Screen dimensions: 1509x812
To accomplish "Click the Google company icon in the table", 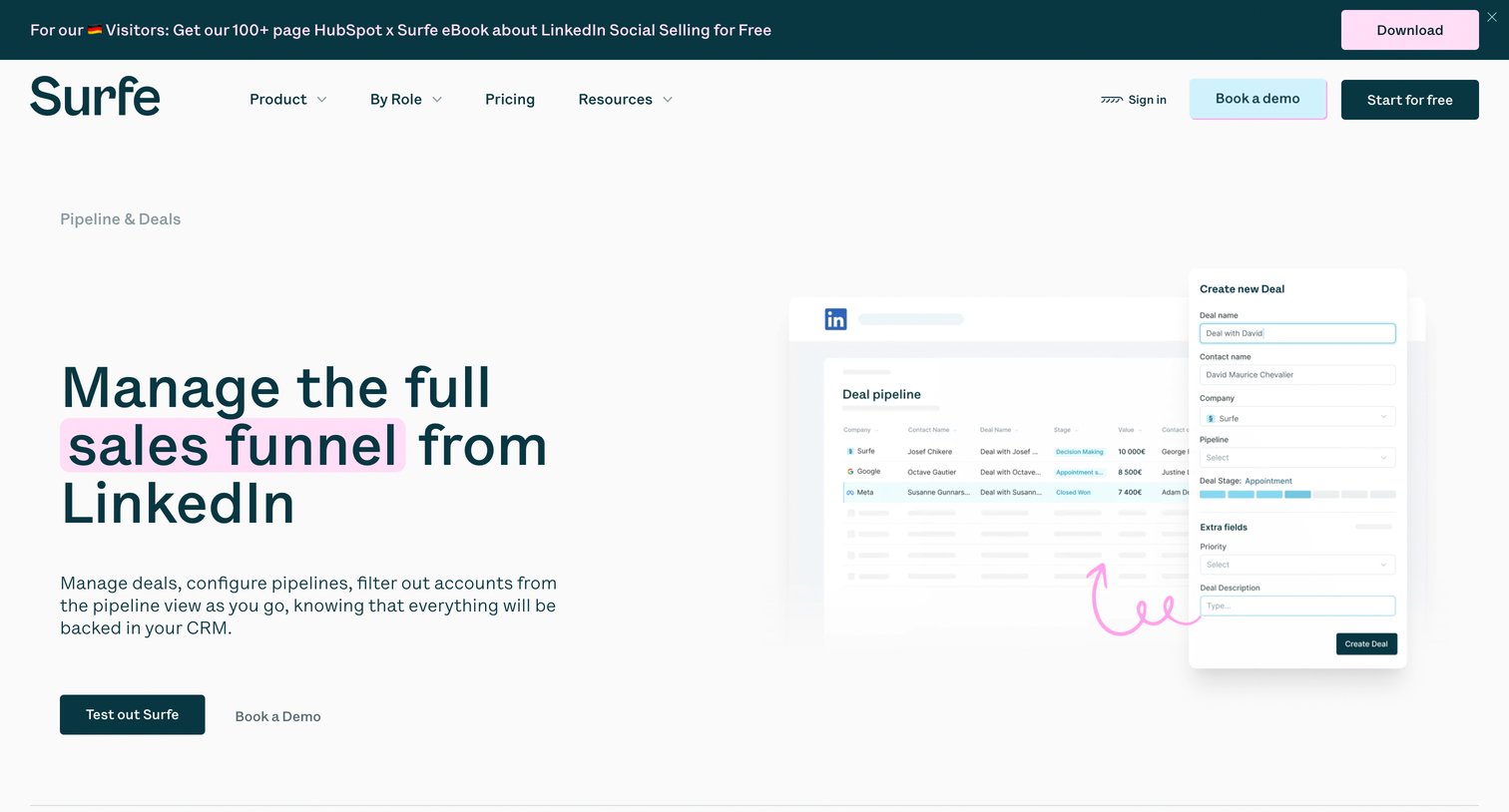I will pos(850,472).
